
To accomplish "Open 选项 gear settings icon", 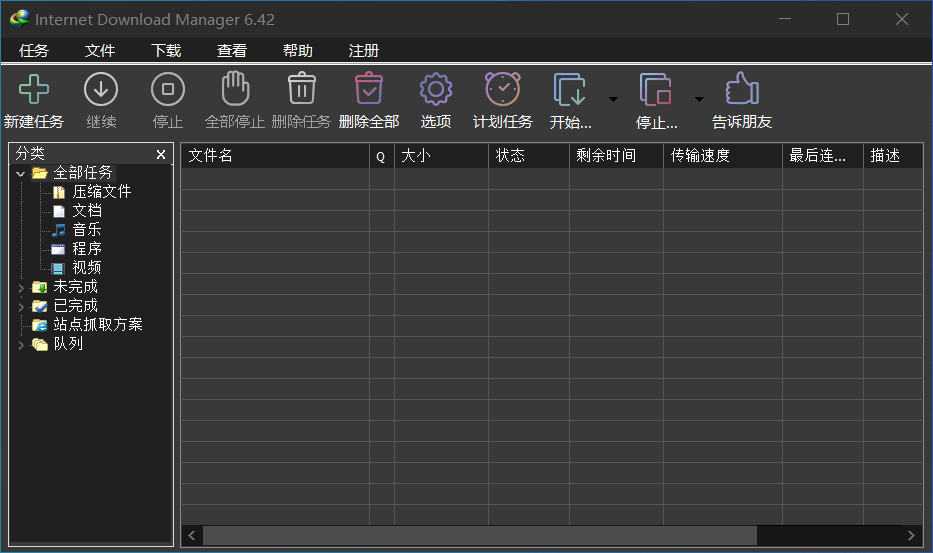I will (x=436, y=89).
